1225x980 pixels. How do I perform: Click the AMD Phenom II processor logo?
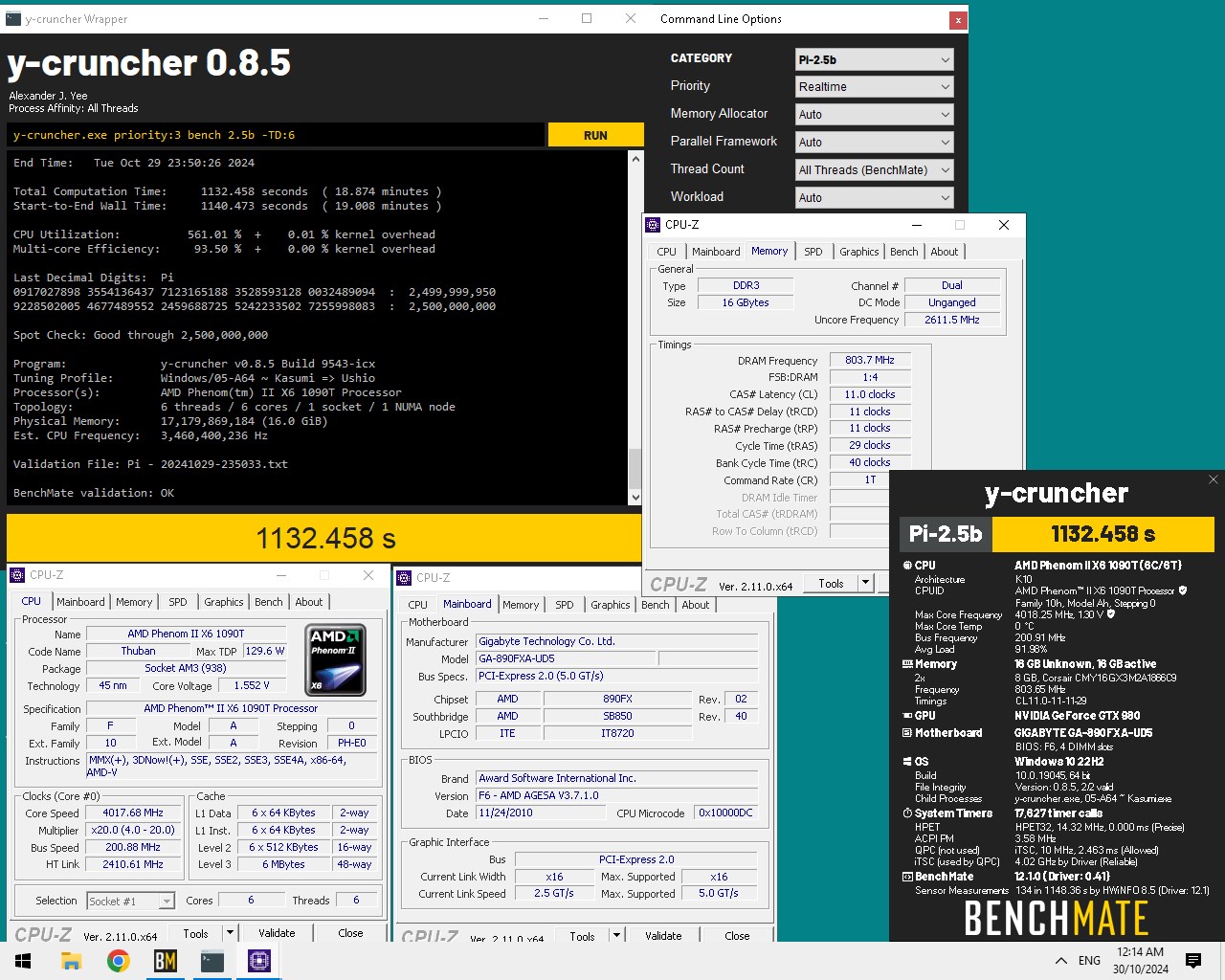pyautogui.click(x=336, y=660)
